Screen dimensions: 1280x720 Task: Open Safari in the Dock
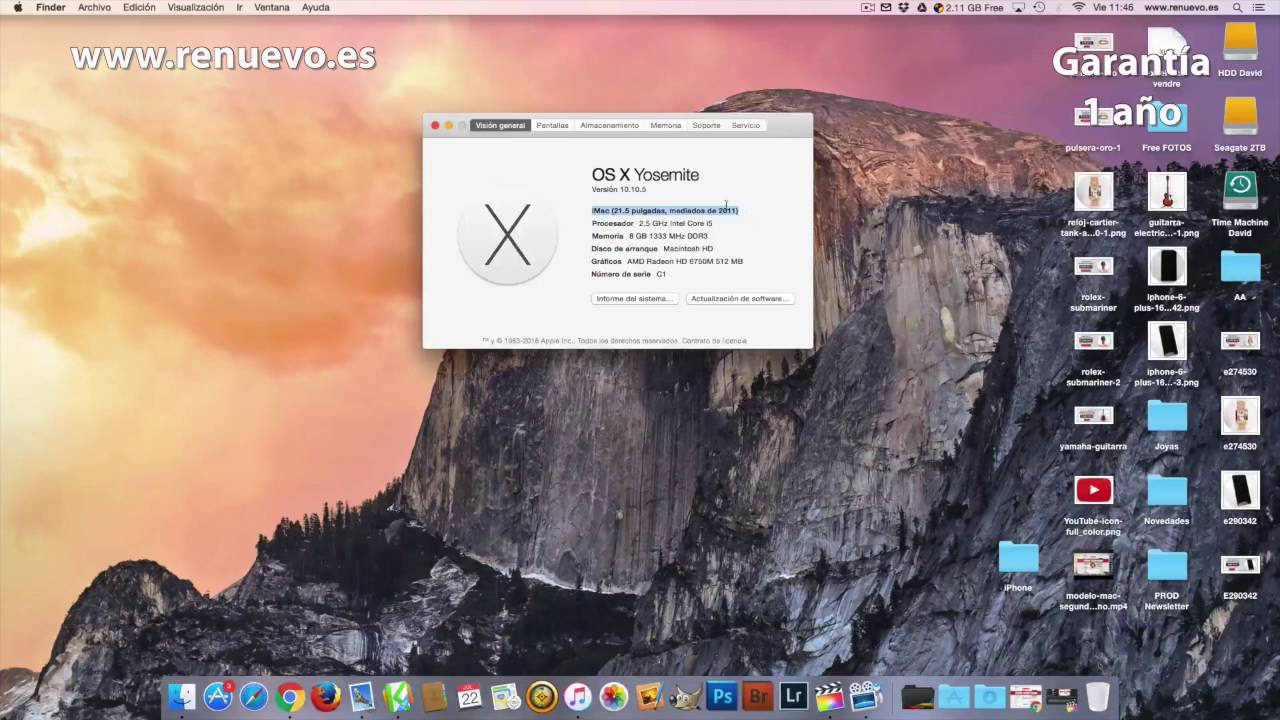pos(254,696)
